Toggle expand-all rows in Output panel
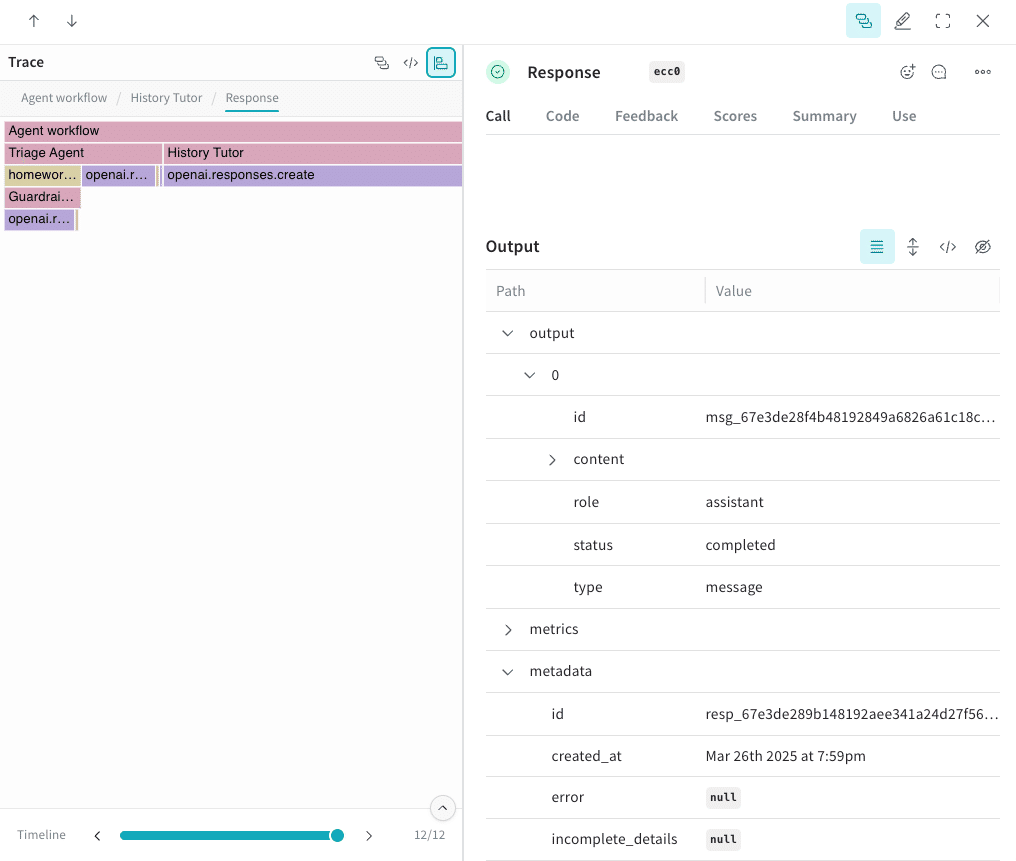Viewport: 1016px width, 861px height. 913,246
